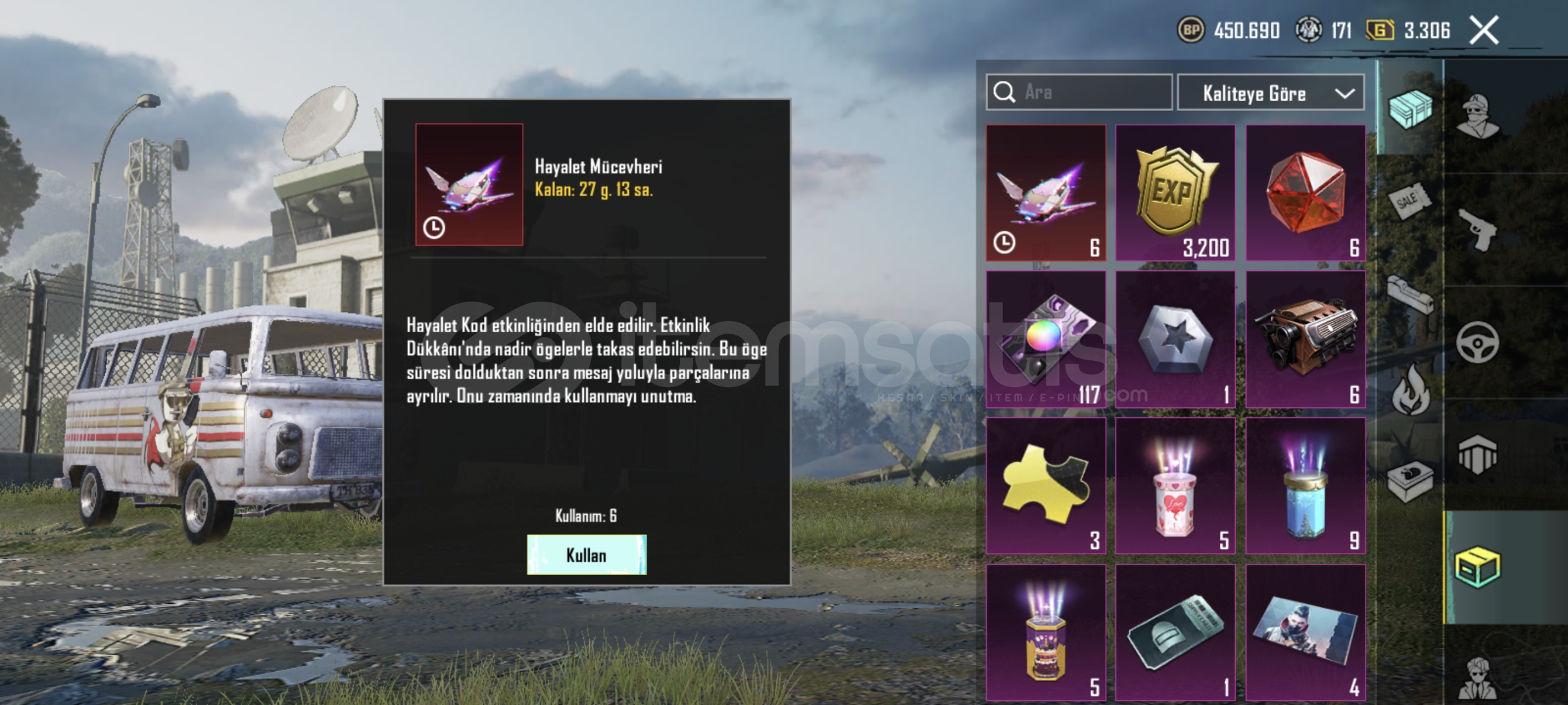Image resolution: width=1568 pixels, height=705 pixels.
Task: Close the inventory with the X
Action: click(1484, 30)
